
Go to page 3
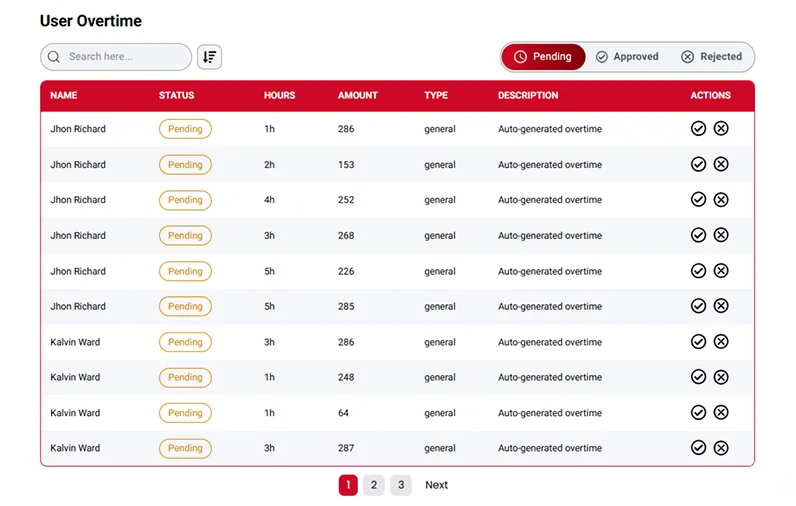(401, 485)
